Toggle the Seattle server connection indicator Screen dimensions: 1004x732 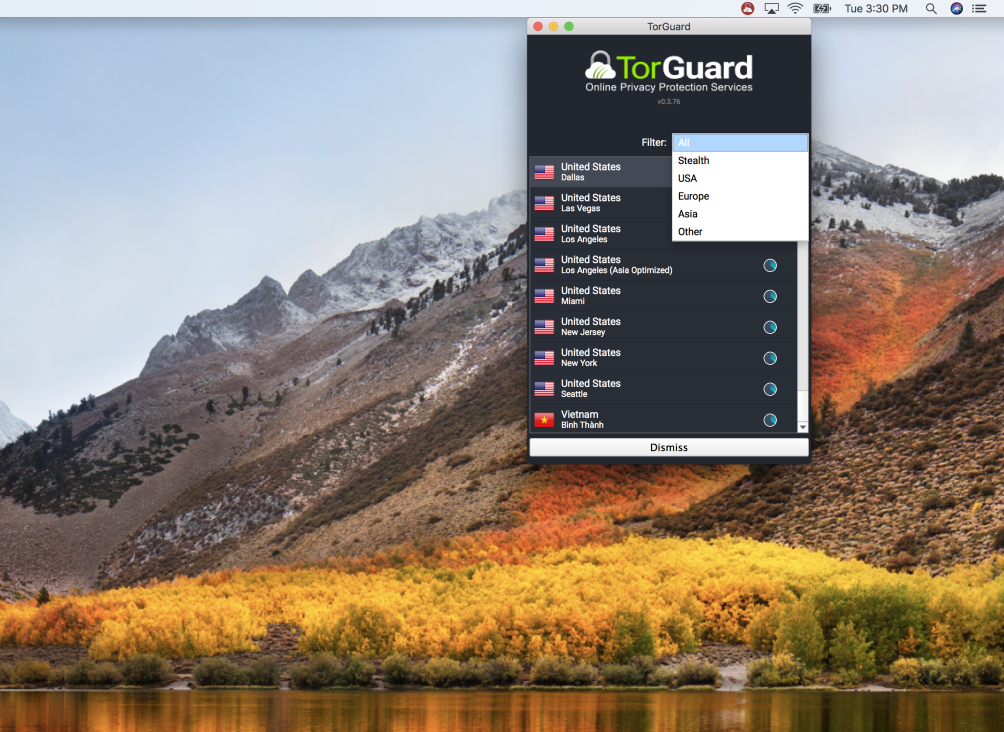(x=770, y=389)
